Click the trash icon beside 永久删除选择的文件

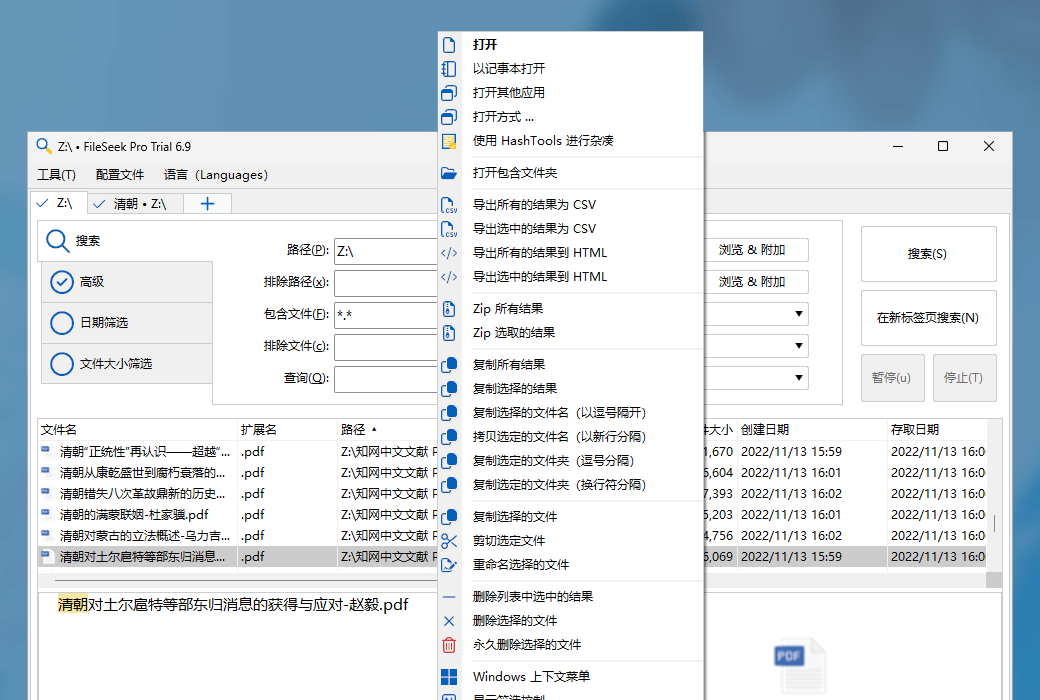point(449,645)
